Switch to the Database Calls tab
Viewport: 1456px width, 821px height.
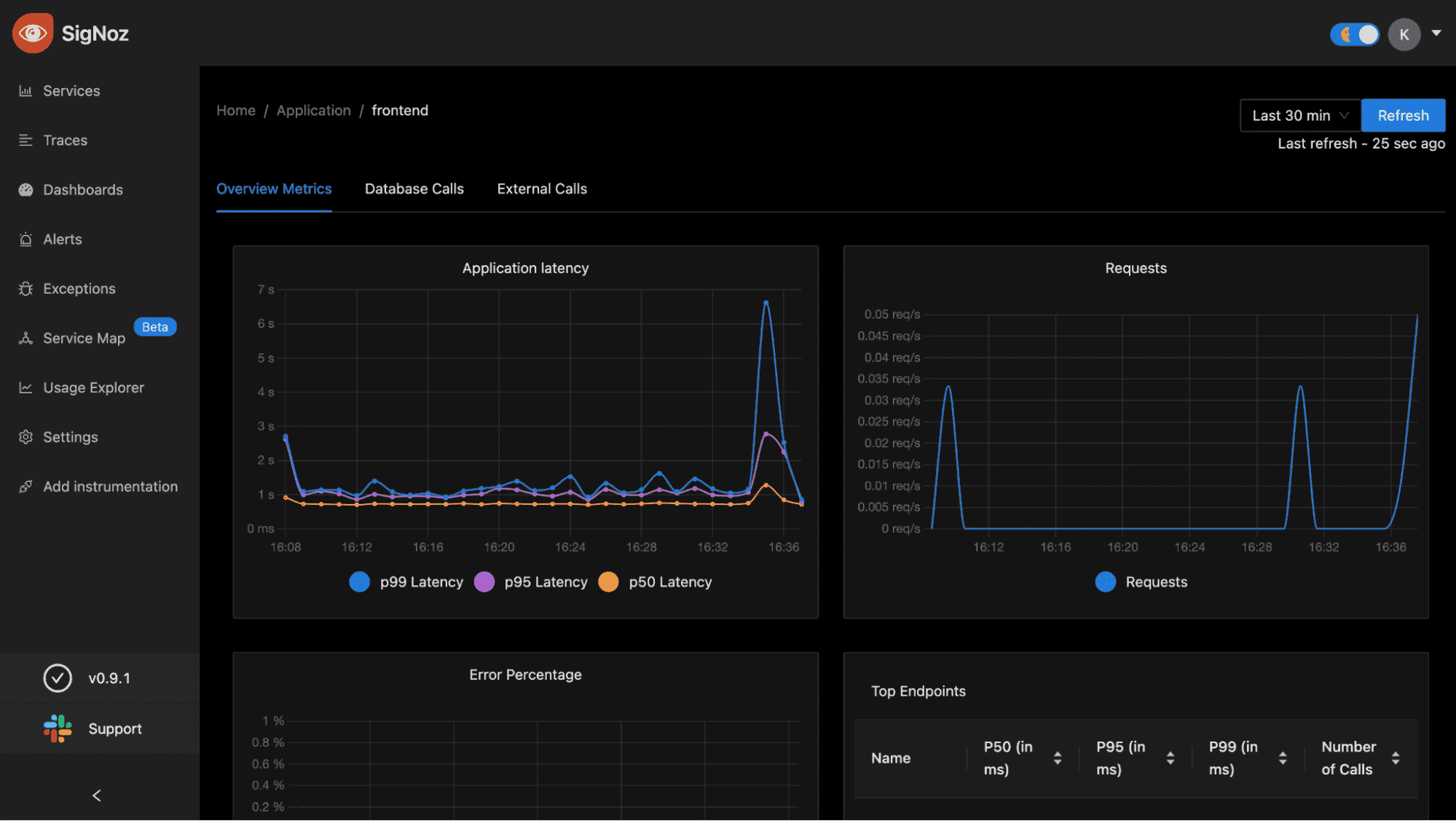414,189
